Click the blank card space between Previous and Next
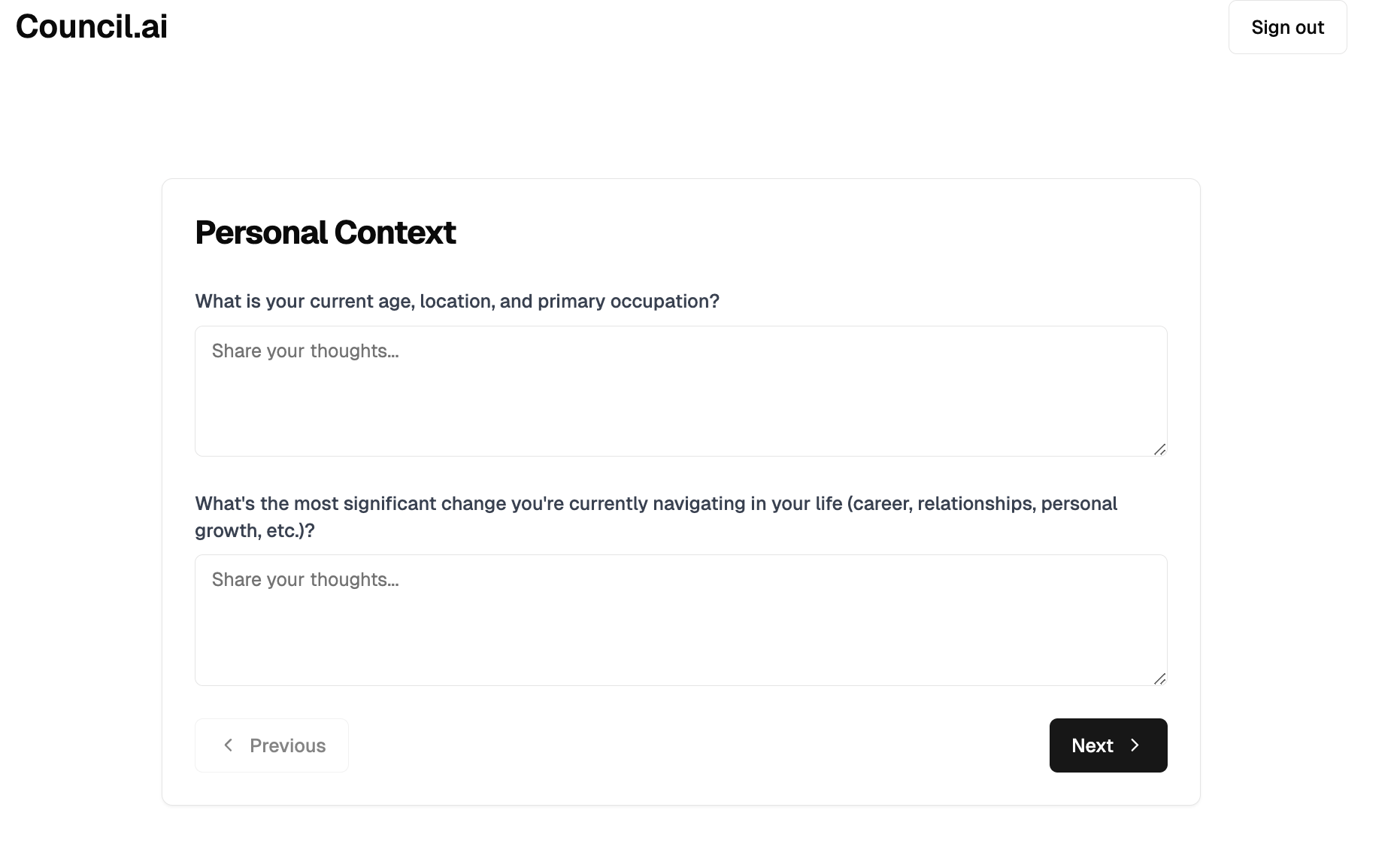The width and height of the screenshot is (1400, 847). click(x=698, y=745)
